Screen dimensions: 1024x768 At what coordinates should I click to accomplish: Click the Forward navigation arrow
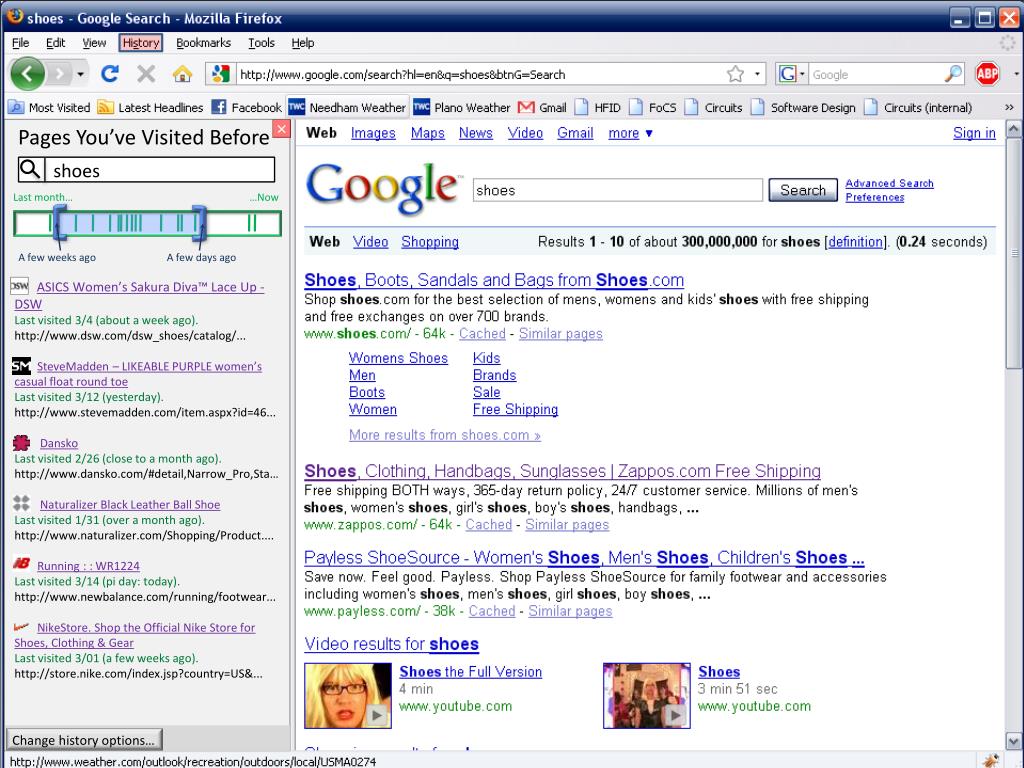[x=59, y=74]
